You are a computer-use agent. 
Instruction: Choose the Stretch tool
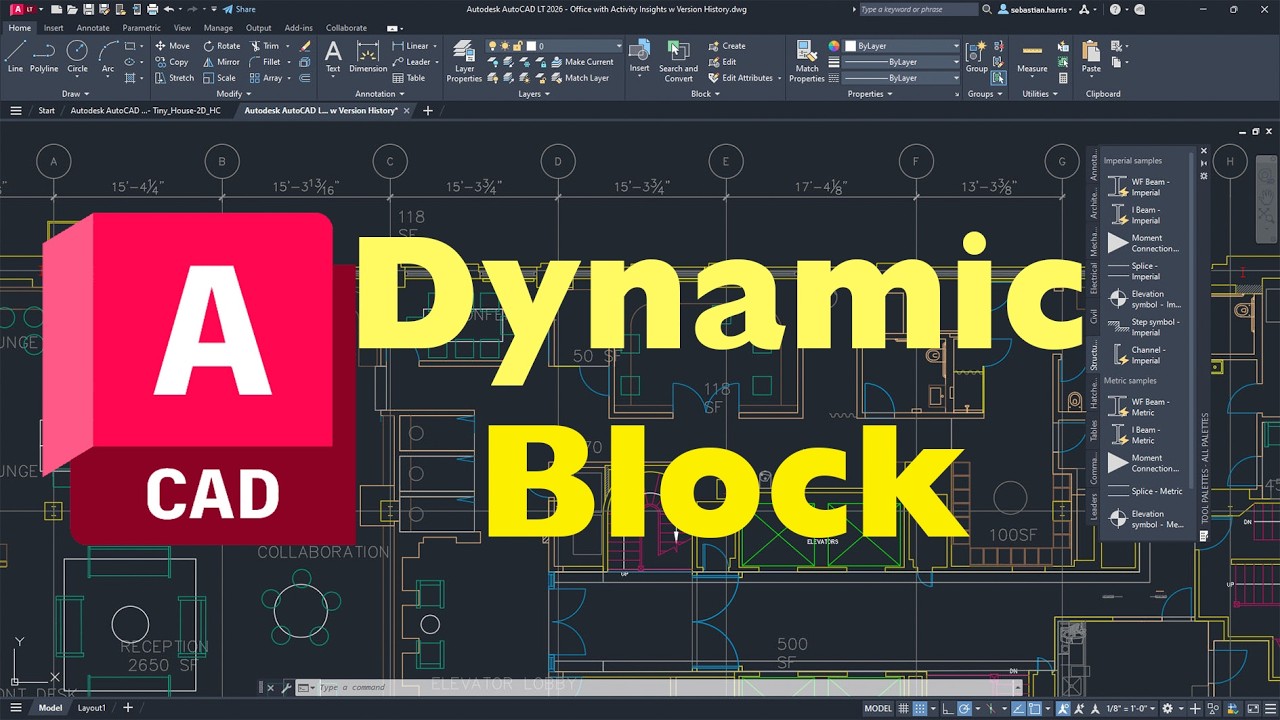pyautogui.click(x=174, y=78)
